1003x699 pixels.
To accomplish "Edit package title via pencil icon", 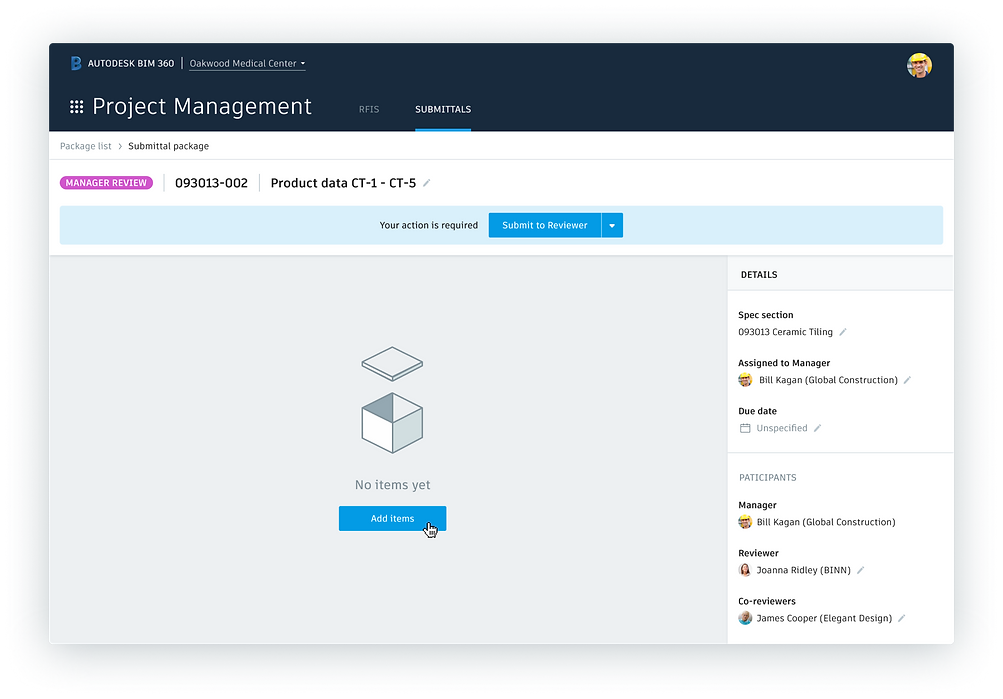I will tap(427, 183).
